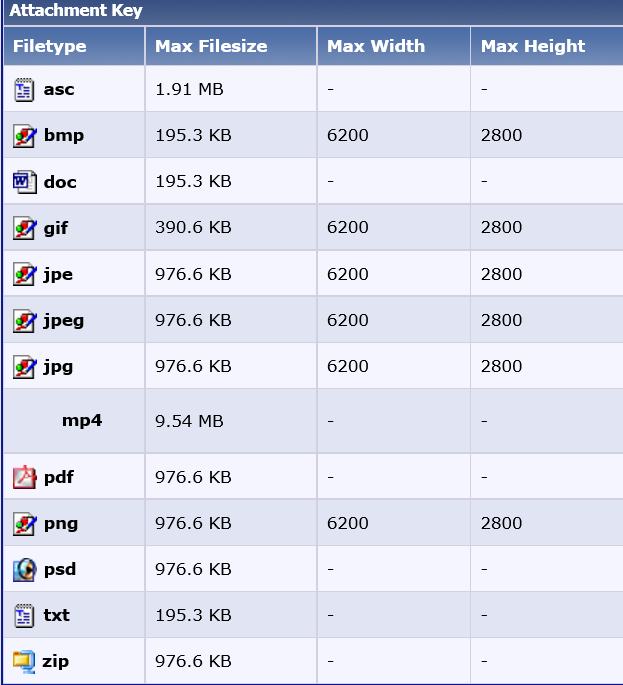Select the Max Filesize column header
Screen dimensions: 623x685
tap(231, 46)
